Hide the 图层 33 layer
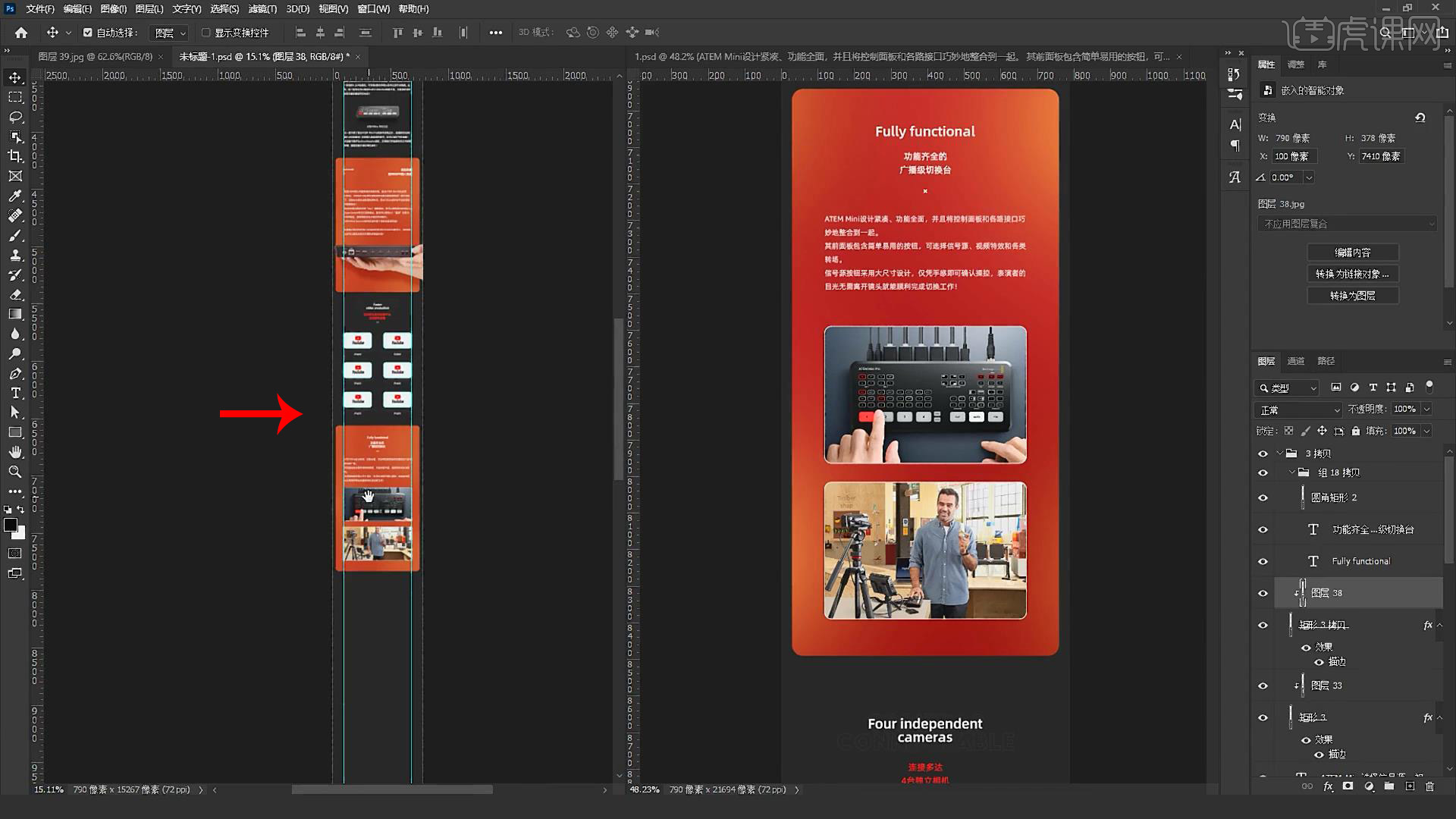 (x=1263, y=686)
